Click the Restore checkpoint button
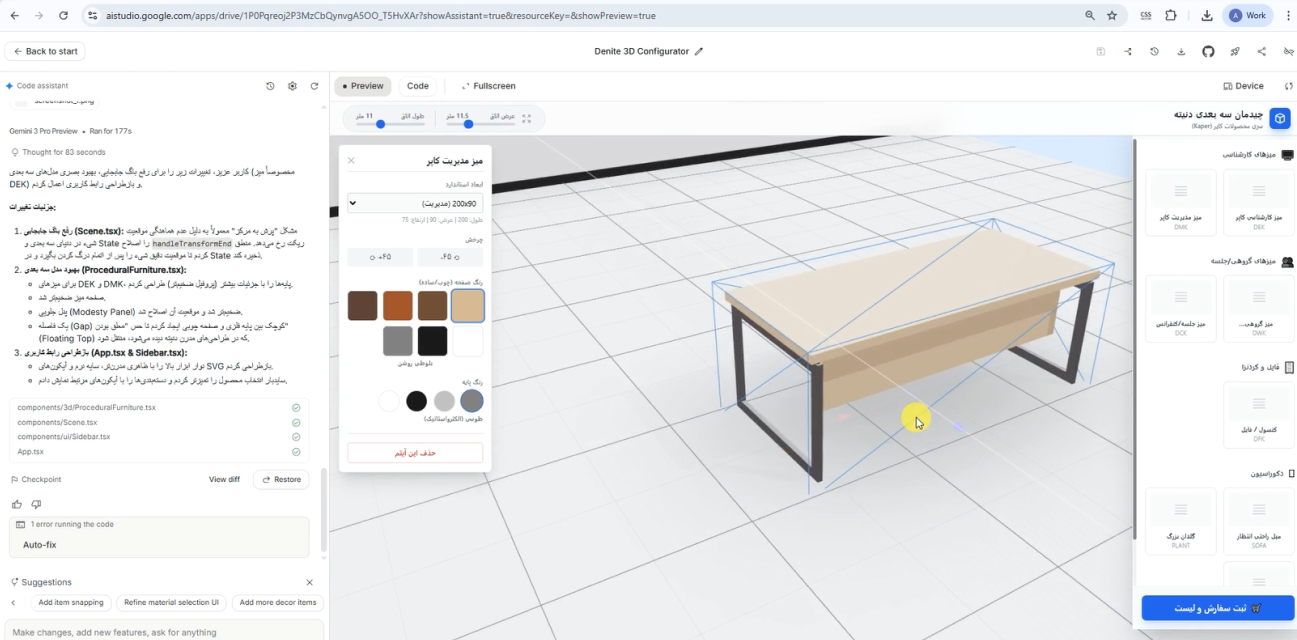The image size is (1297, 640). [x=281, y=479]
